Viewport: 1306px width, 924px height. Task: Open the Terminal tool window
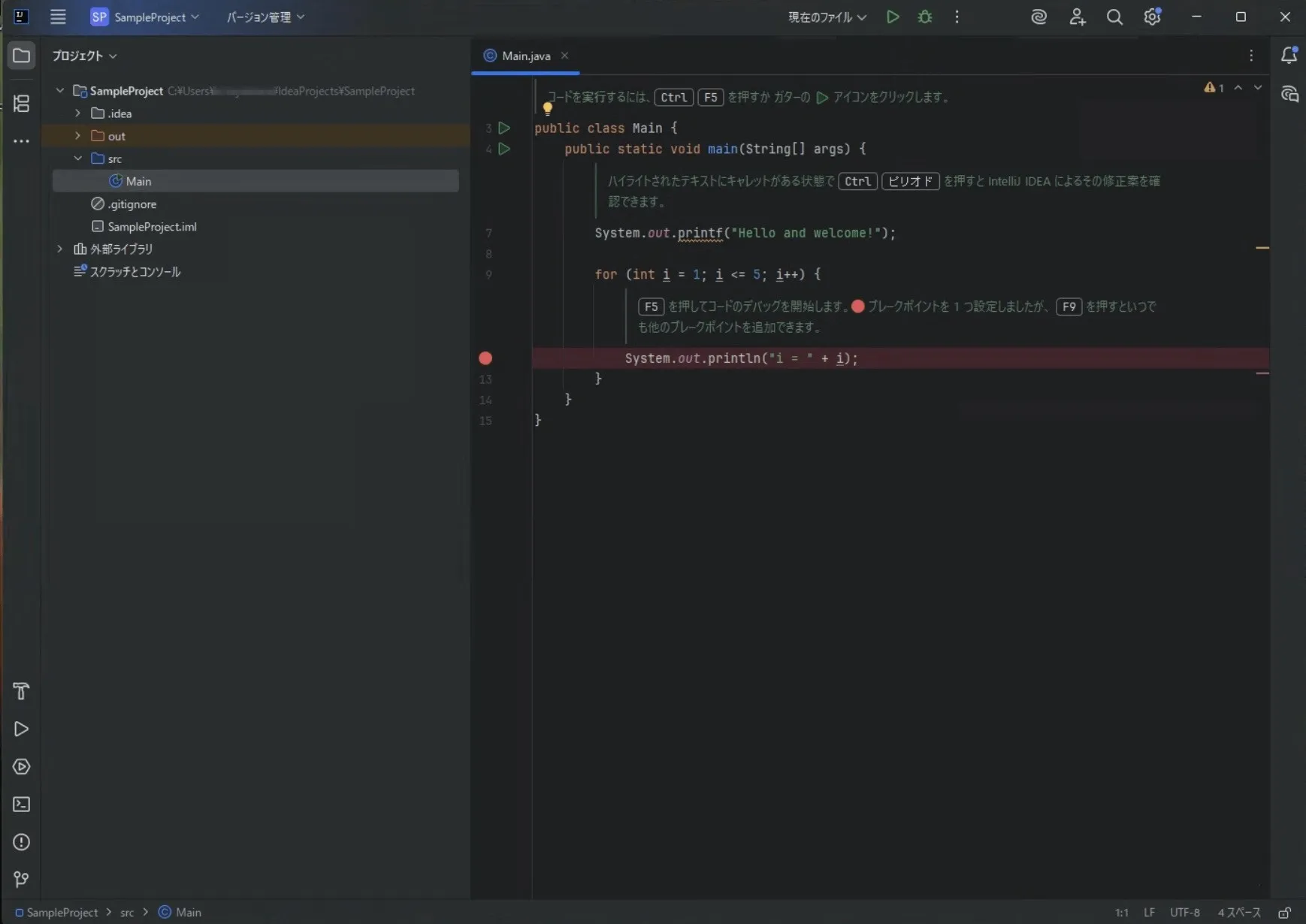[21, 804]
